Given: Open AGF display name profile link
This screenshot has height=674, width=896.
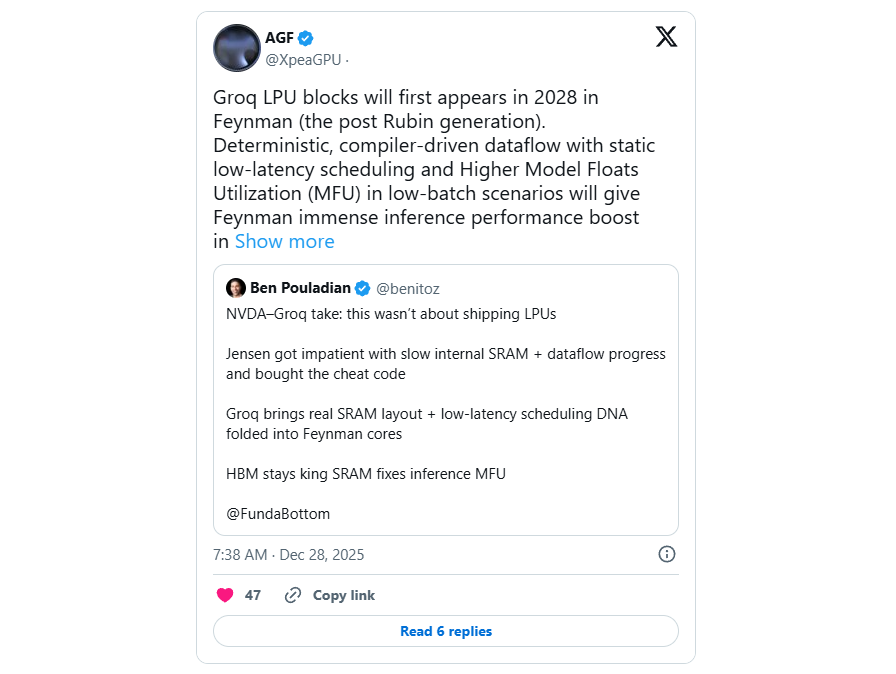Looking at the screenshot, I should 279,38.
